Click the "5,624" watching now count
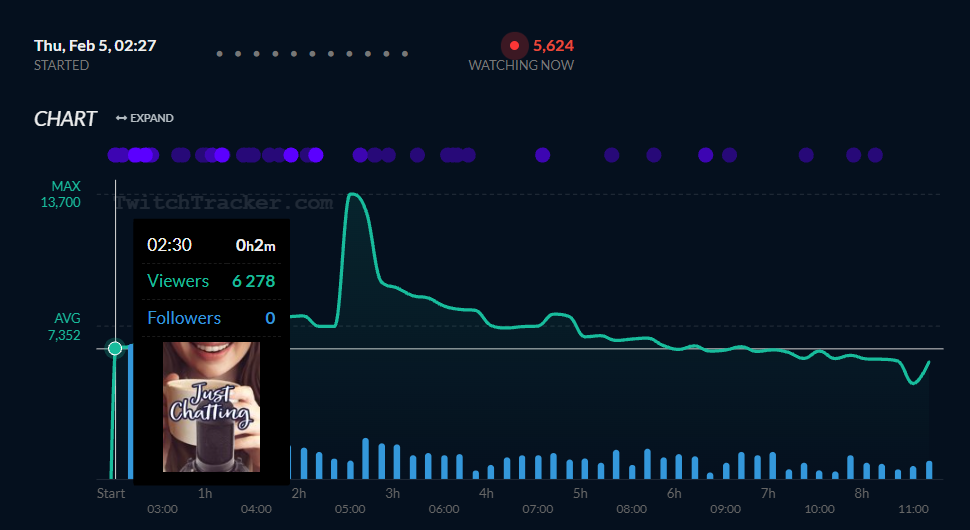970x530 pixels. pos(554,46)
